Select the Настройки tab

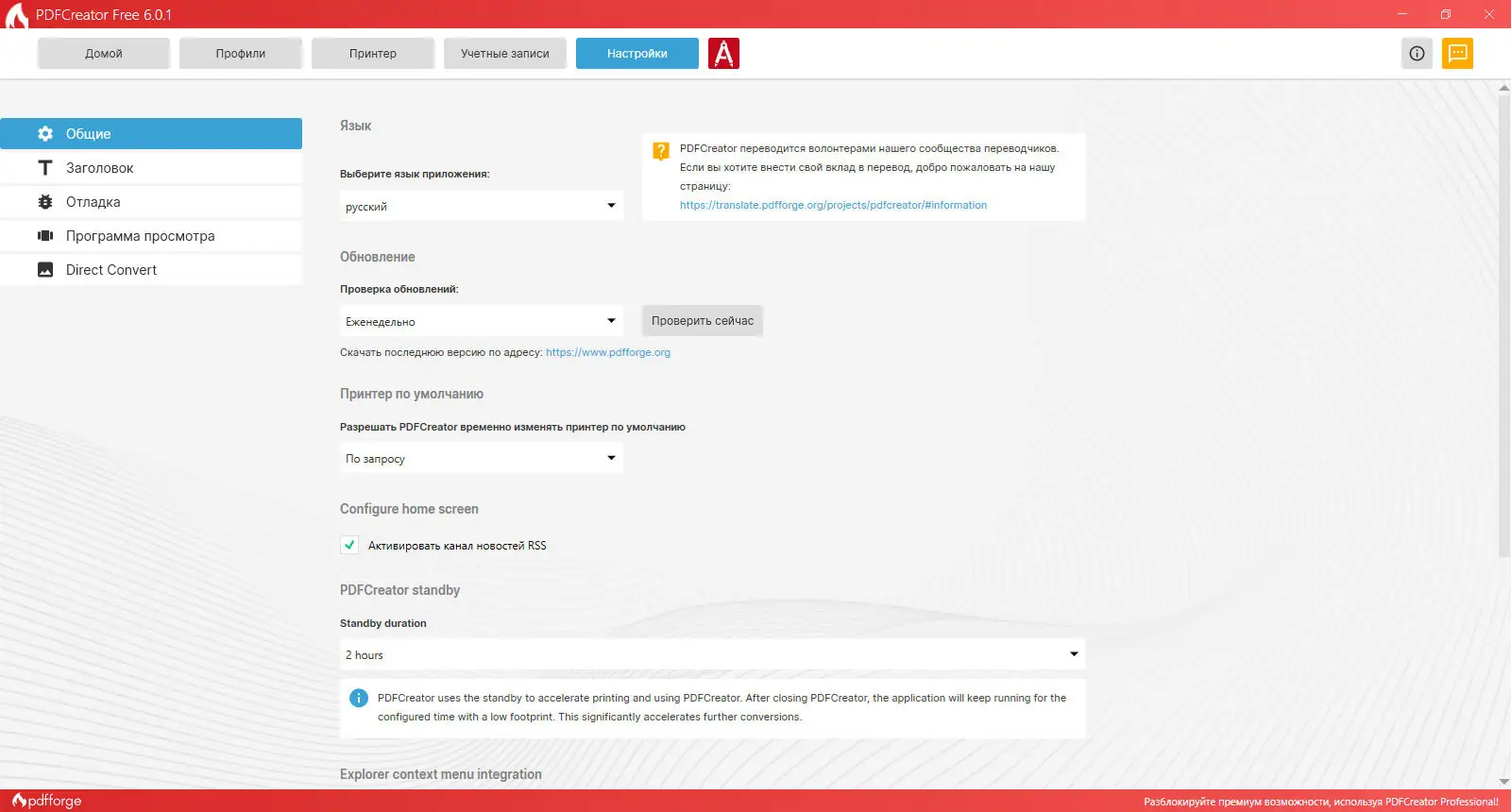637,54
